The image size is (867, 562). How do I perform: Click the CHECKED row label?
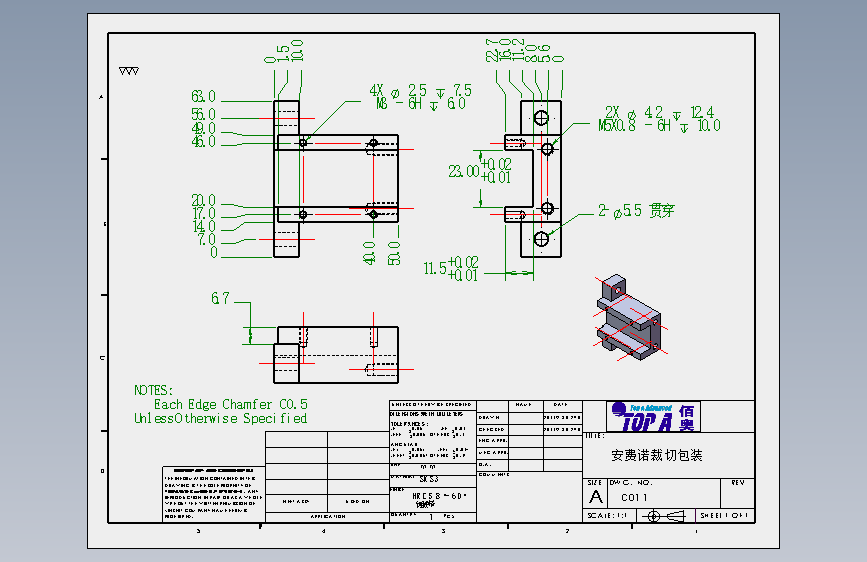[x=492, y=429]
